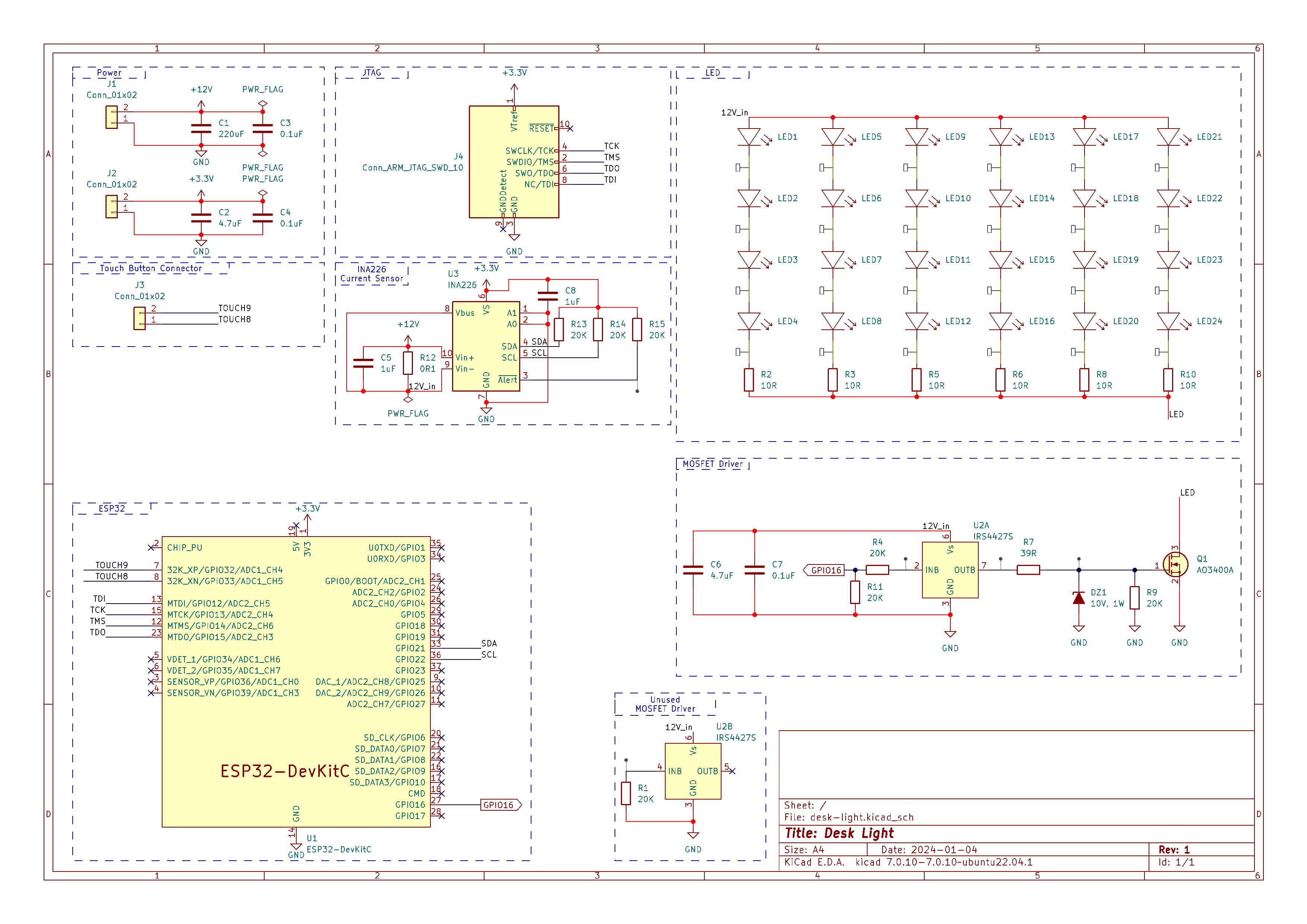This screenshot has width=1307, height=924.
Task: Select the J2 Conn_01x02 connector symbol
Action: (111, 206)
